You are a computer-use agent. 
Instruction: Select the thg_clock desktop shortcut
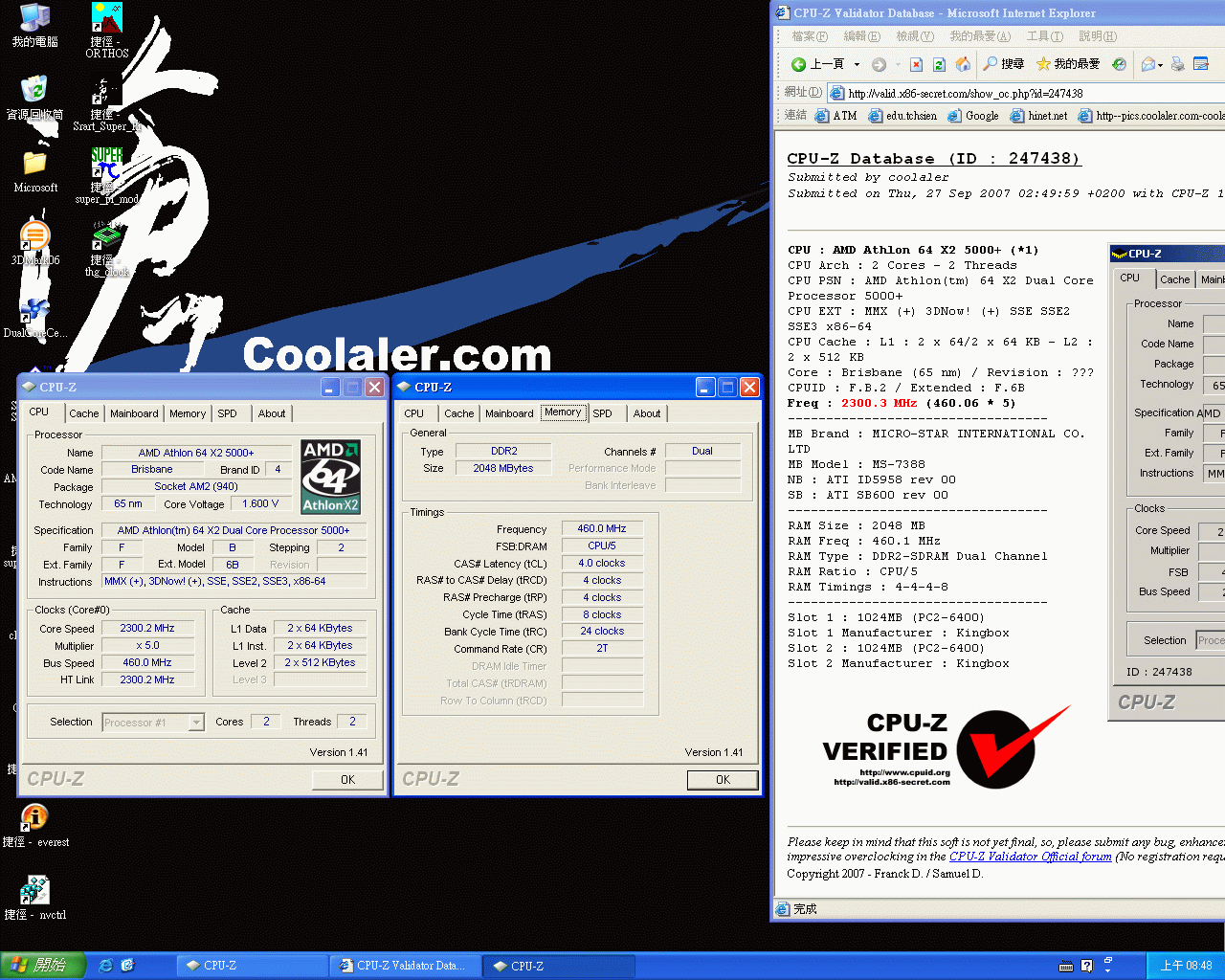106,249
